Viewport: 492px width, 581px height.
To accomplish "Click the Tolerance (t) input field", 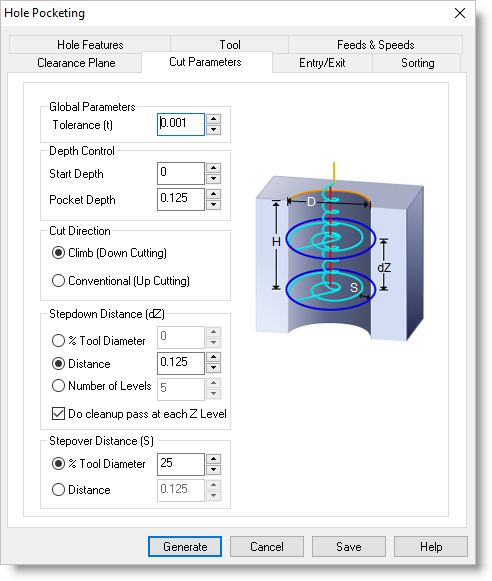I will [181, 124].
